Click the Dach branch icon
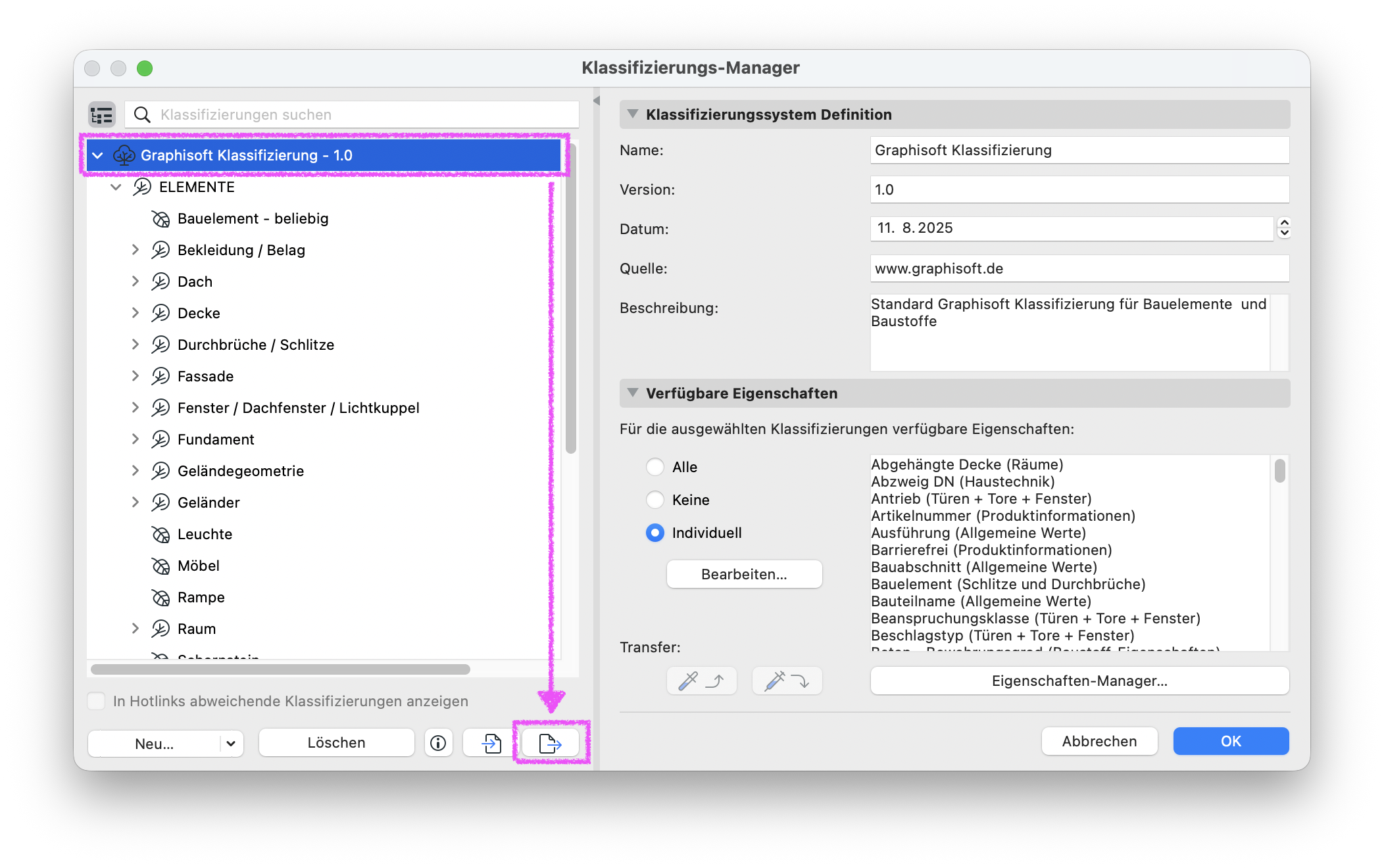Image resolution: width=1384 pixels, height=868 pixels. (161, 282)
